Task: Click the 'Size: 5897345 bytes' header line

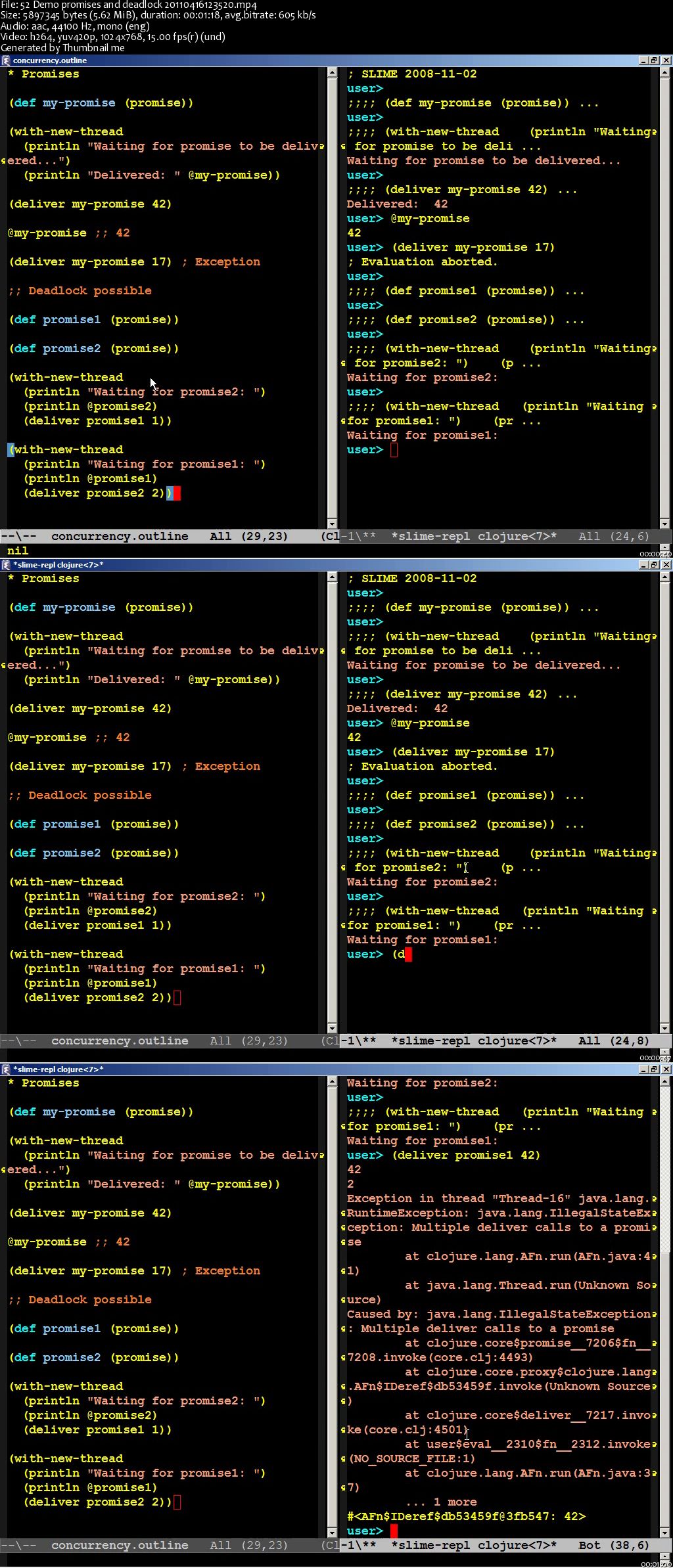Action: pos(158,15)
